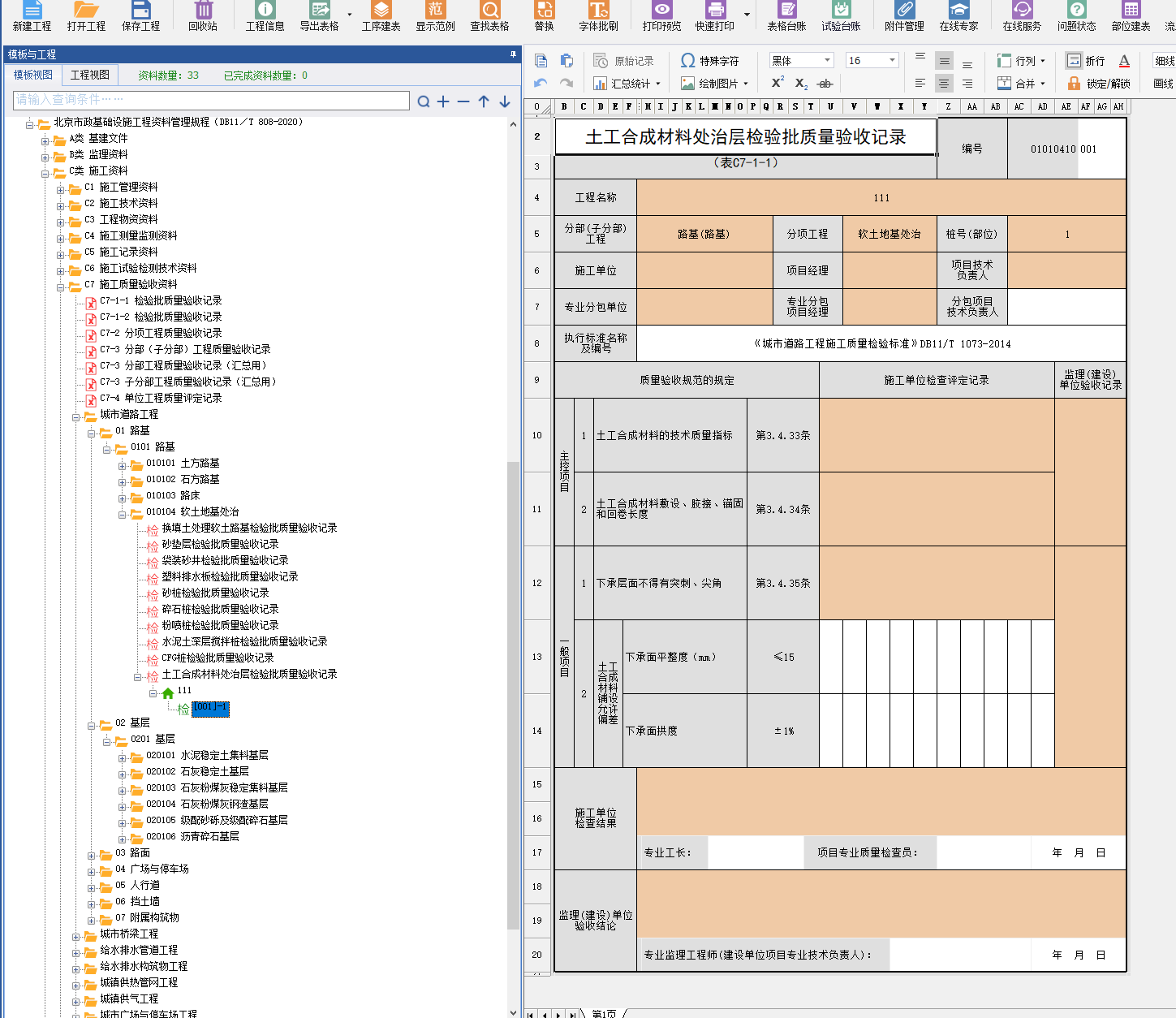This screenshot has height=1018, width=1176.
Task: Toggle 折行 word wrap
Action: [1086, 61]
